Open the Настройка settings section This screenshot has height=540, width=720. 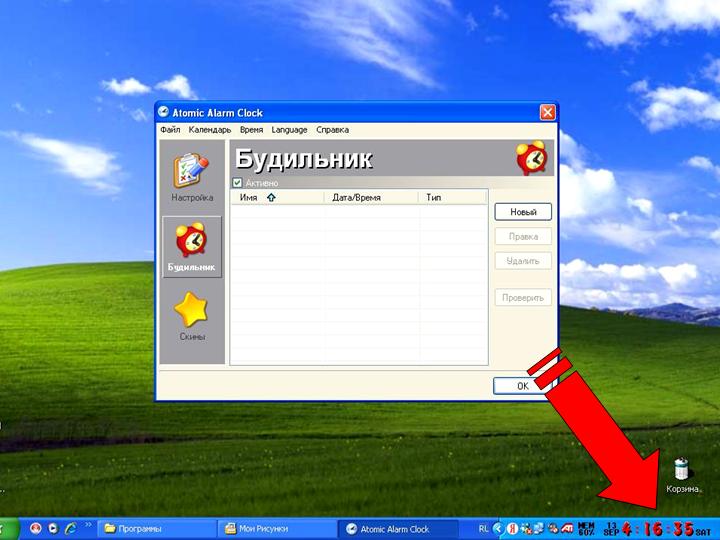(x=191, y=177)
